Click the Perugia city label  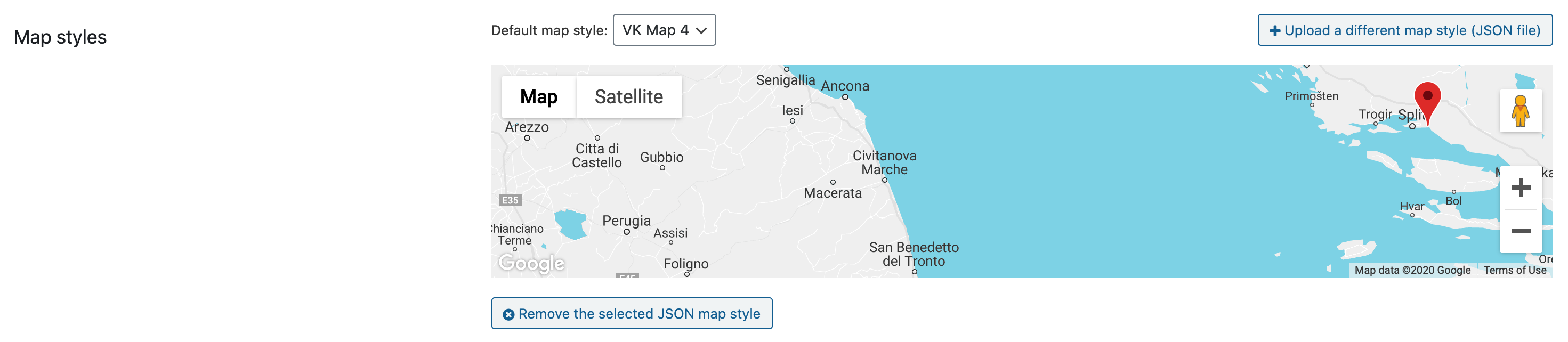626,221
